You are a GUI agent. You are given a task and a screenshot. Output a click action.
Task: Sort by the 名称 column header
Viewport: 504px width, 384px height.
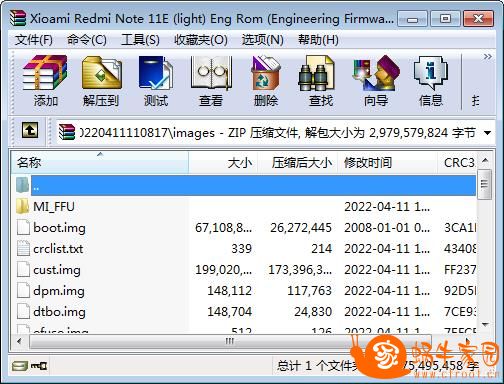pos(100,163)
